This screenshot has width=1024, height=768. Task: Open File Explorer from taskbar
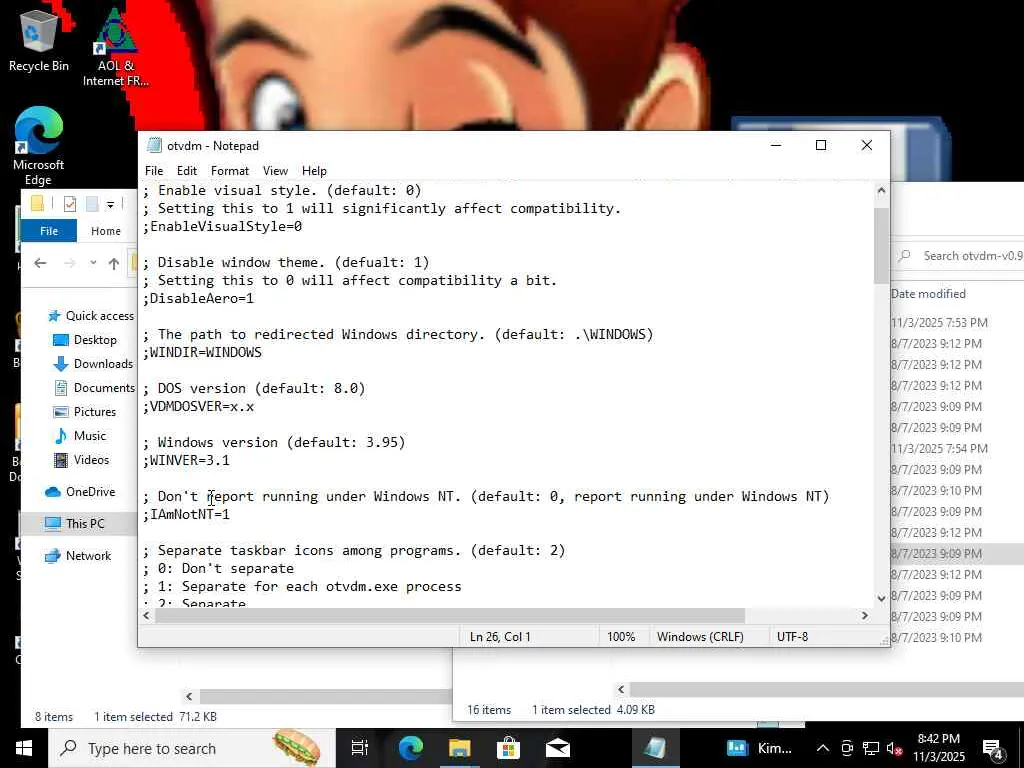point(460,748)
